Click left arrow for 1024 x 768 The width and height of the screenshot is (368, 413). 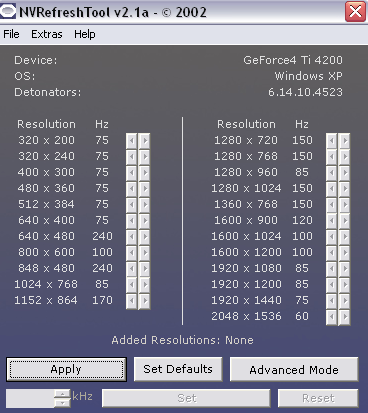coord(132,285)
